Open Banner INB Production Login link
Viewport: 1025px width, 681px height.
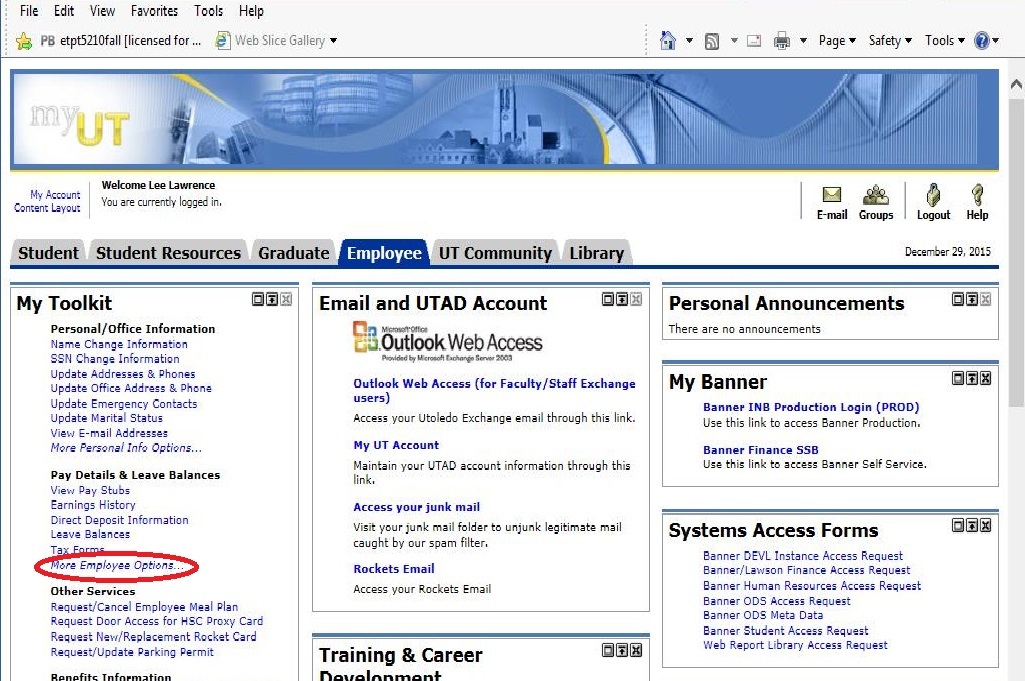click(810, 407)
